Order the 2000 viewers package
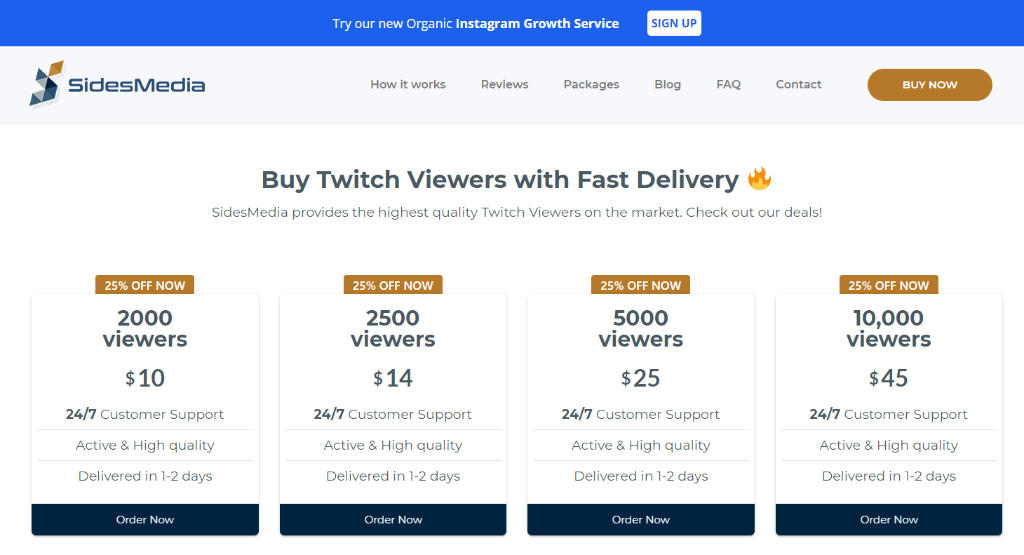The height and width of the screenshot is (555, 1024). (x=145, y=520)
